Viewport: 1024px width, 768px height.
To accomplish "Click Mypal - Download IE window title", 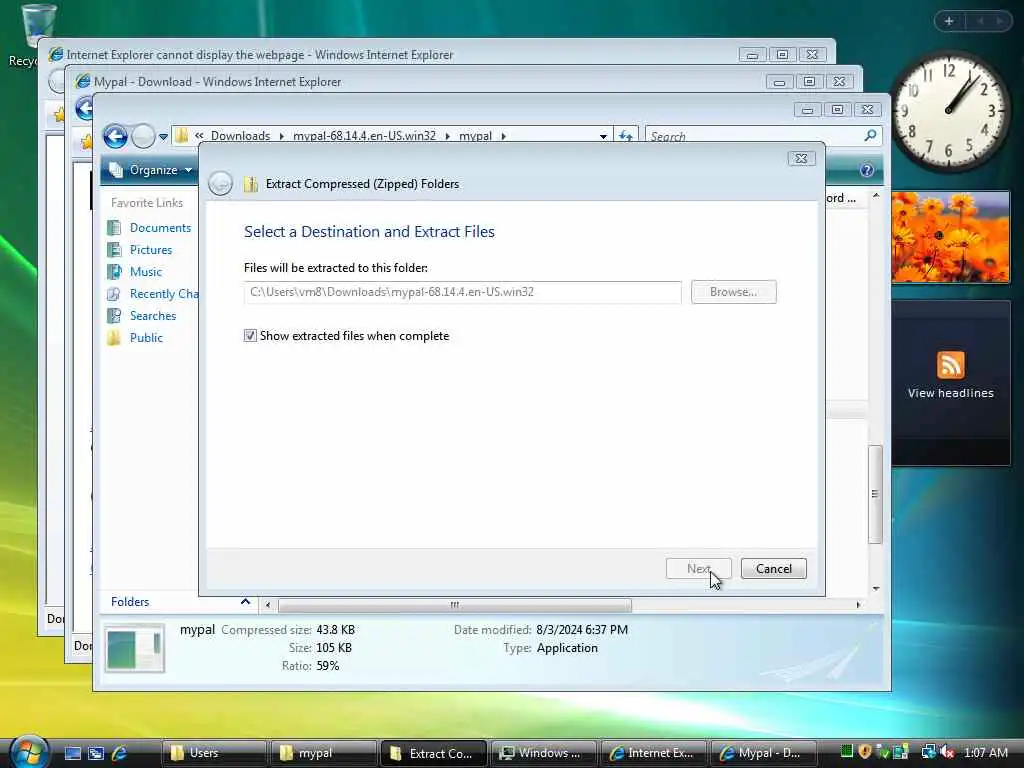I will point(217,82).
